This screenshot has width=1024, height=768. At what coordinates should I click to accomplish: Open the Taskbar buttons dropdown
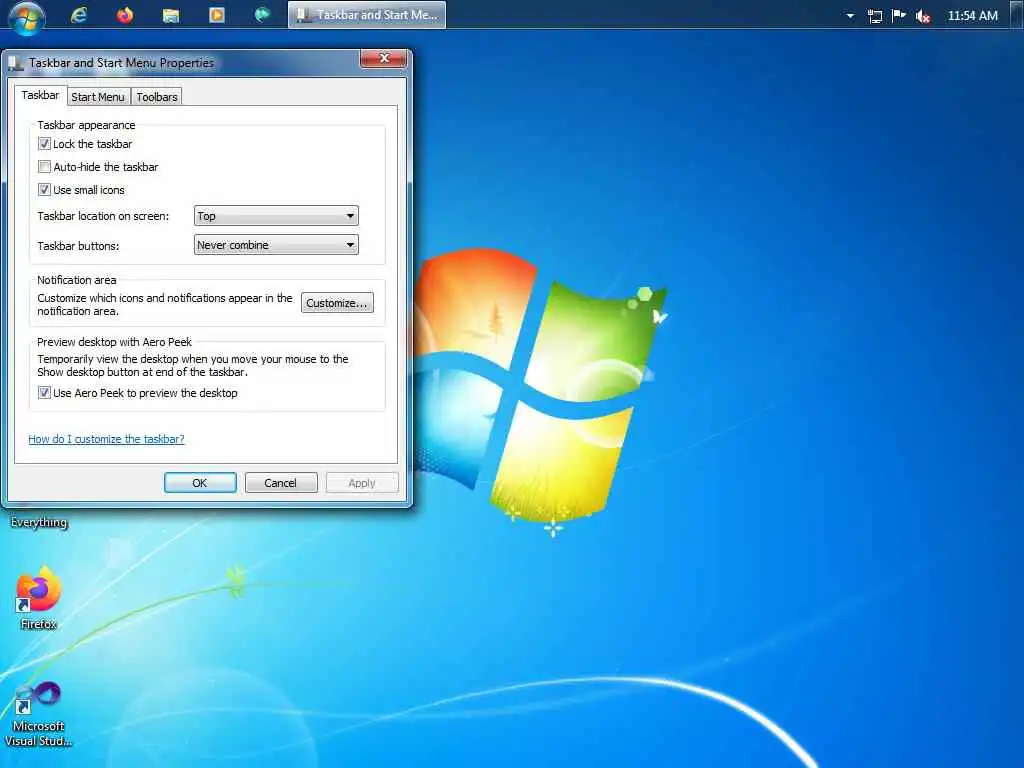pos(276,245)
